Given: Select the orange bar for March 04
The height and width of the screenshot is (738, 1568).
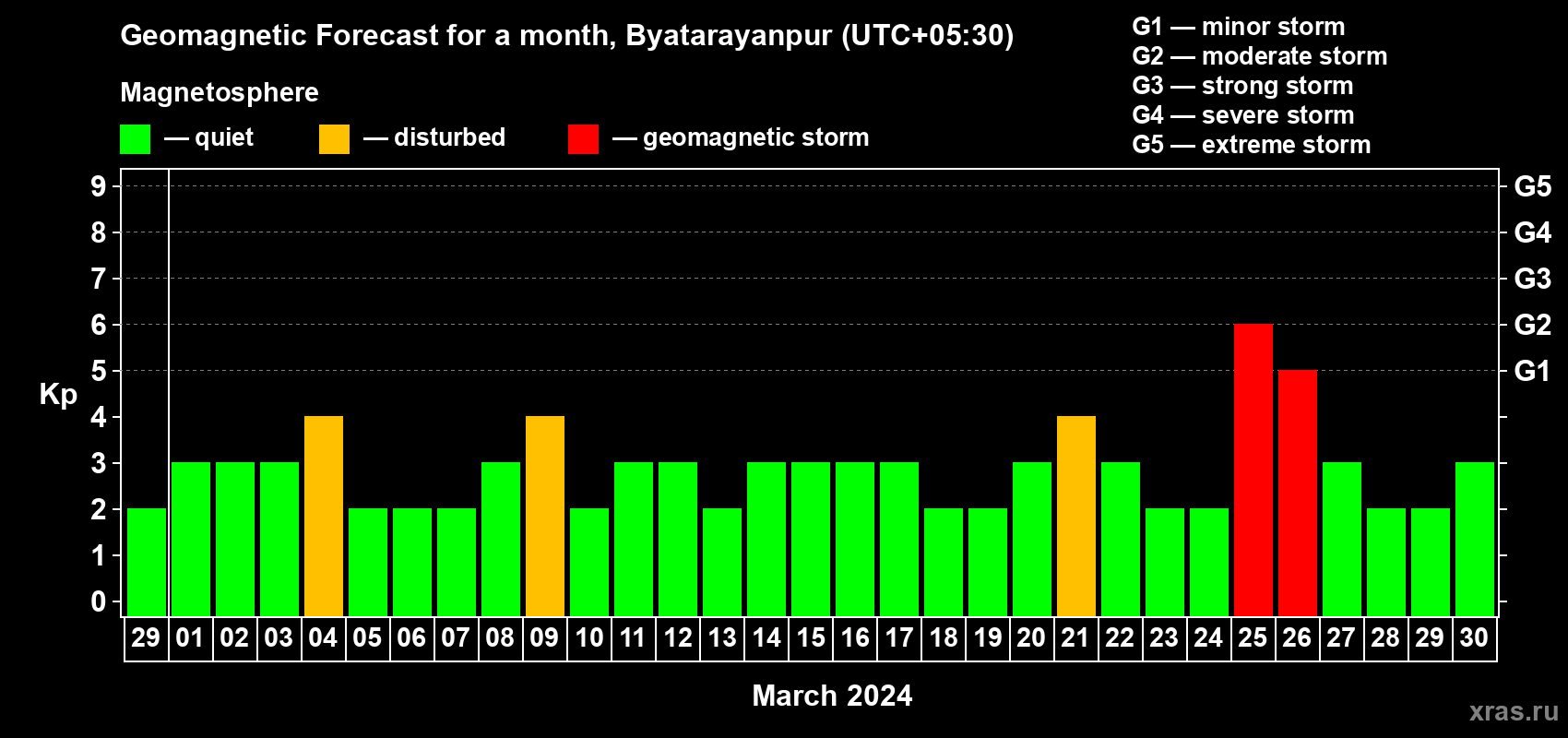Looking at the screenshot, I should pos(324,516).
